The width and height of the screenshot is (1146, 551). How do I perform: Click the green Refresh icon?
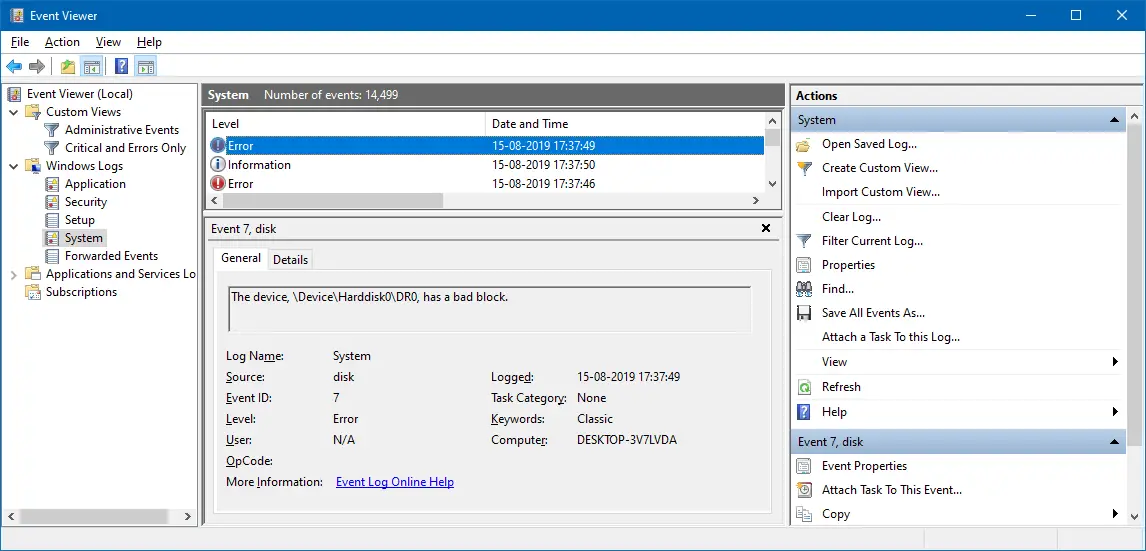(804, 387)
